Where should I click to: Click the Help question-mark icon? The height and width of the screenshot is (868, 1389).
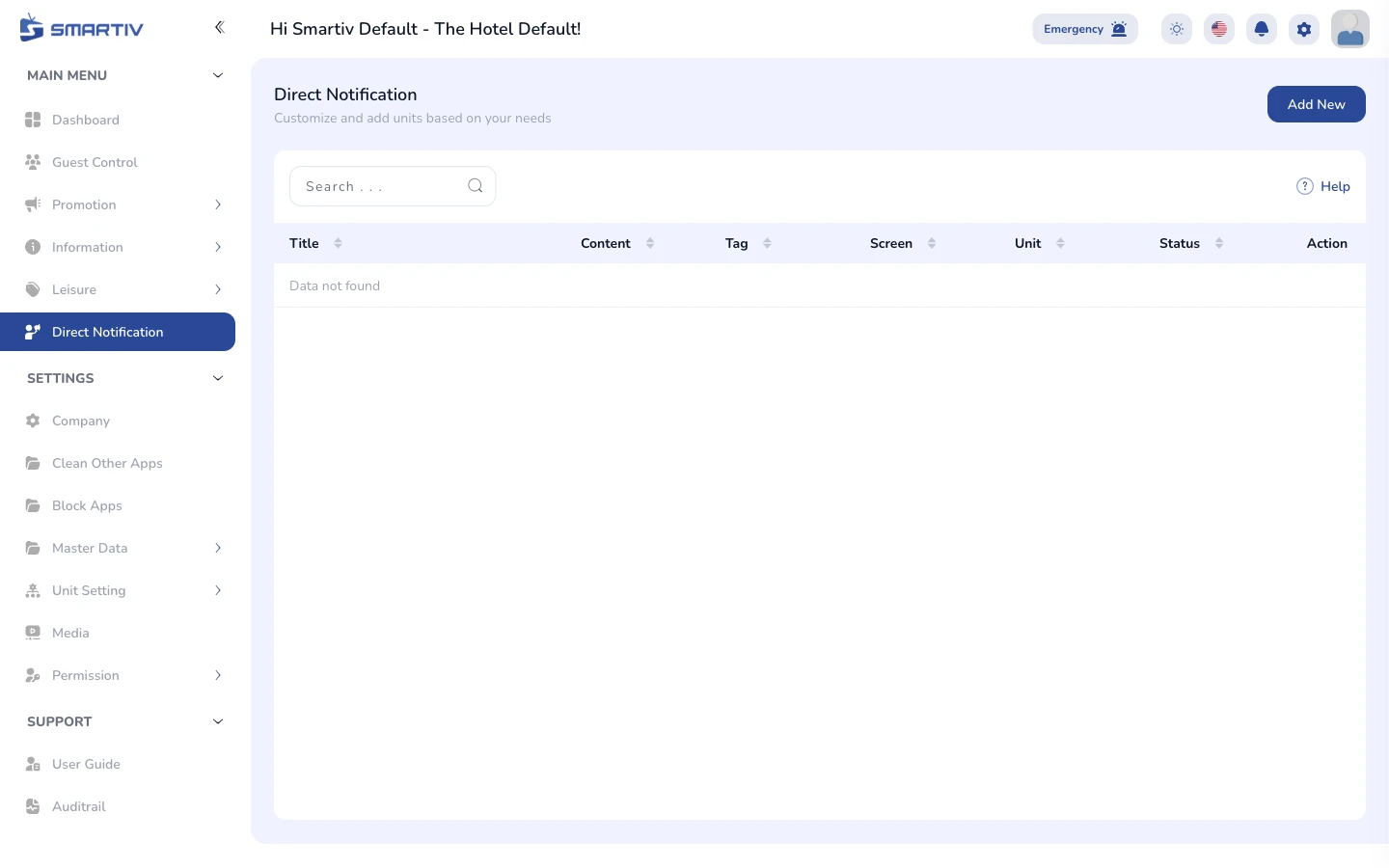point(1305,186)
